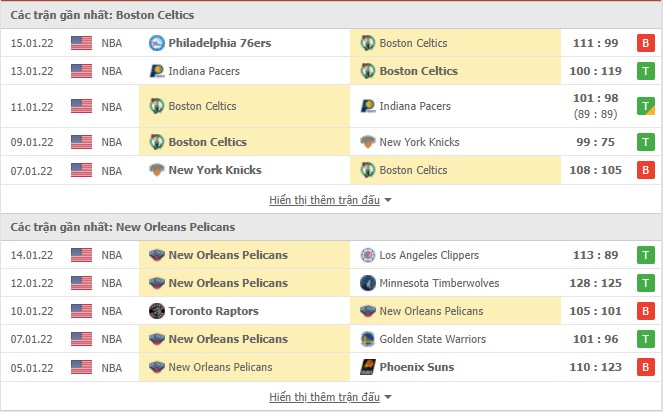
Task: Click the Phoenix Suns logo
Action: click(x=367, y=367)
